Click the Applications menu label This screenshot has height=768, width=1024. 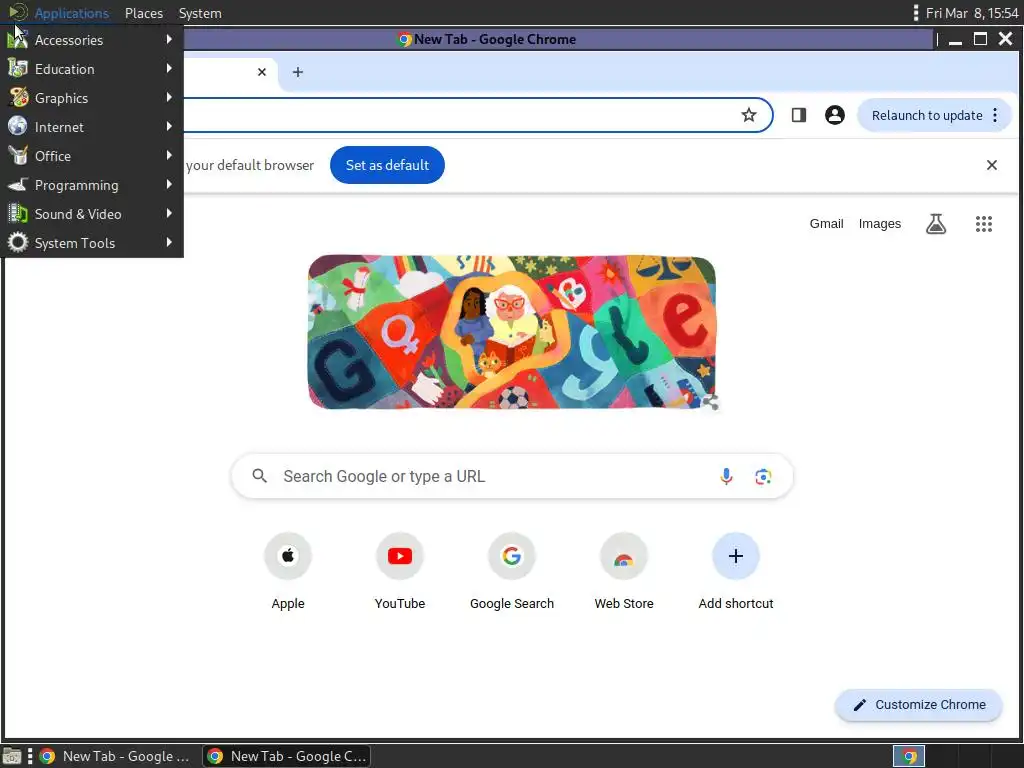click(x=71, y=13)
